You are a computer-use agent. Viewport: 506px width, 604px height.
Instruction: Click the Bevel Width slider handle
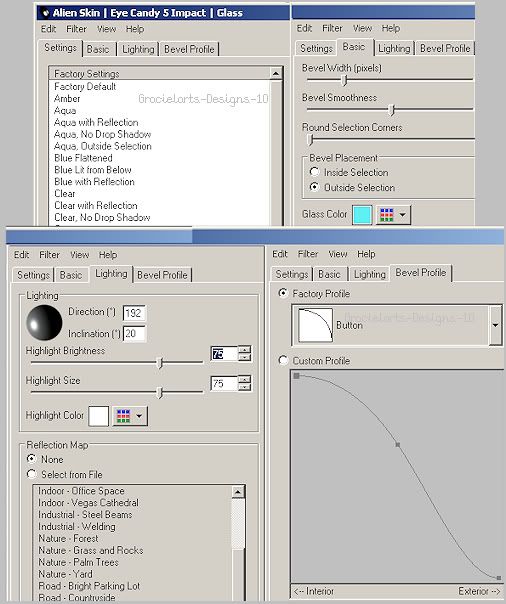pos(344,80)
